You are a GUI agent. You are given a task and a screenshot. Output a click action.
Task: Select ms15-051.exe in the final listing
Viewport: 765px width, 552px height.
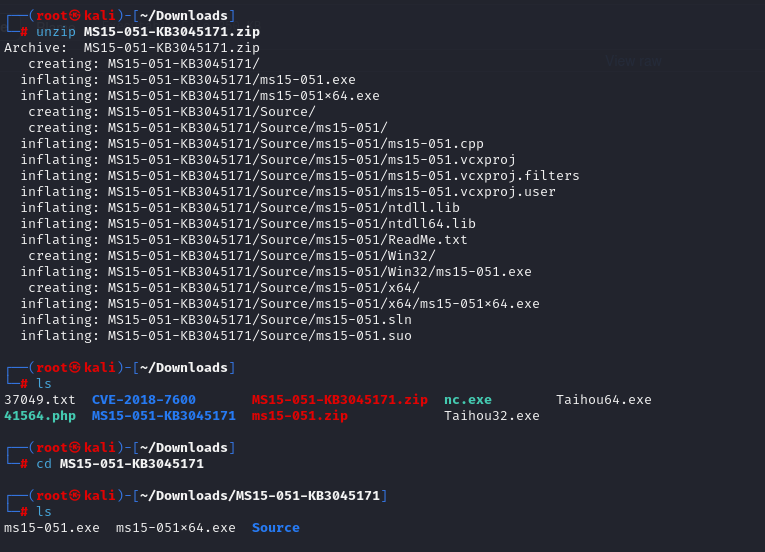52,528
